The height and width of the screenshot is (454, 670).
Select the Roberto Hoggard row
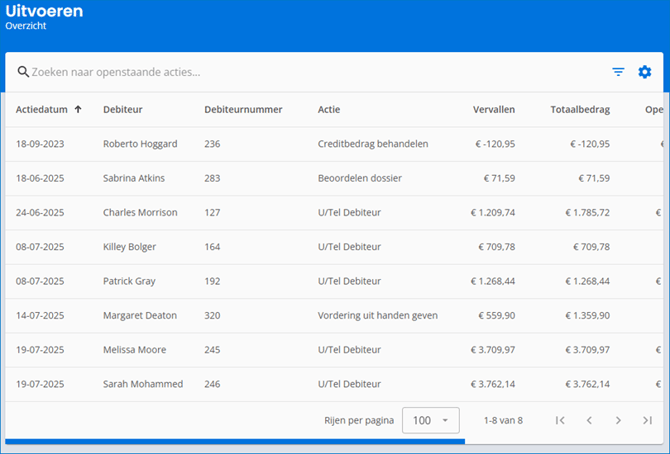[140, 144]
